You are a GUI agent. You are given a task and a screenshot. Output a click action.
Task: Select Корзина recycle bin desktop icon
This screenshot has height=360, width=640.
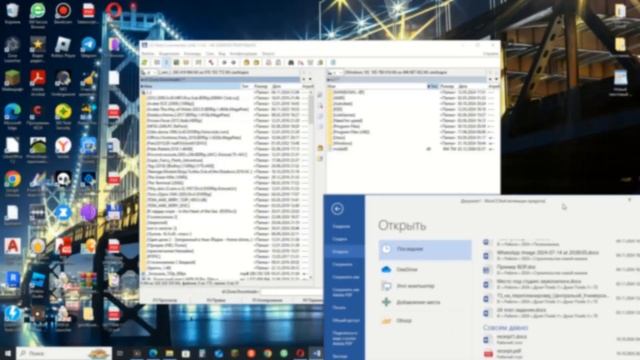pyautogui.click(x=12, y=13)
